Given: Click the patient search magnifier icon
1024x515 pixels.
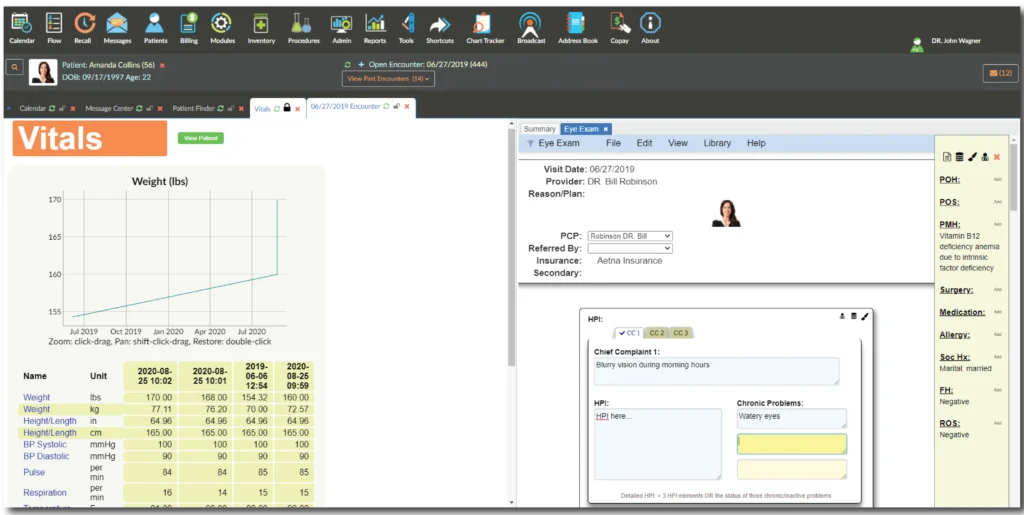Looking at the screenshot, I should 15,67.
